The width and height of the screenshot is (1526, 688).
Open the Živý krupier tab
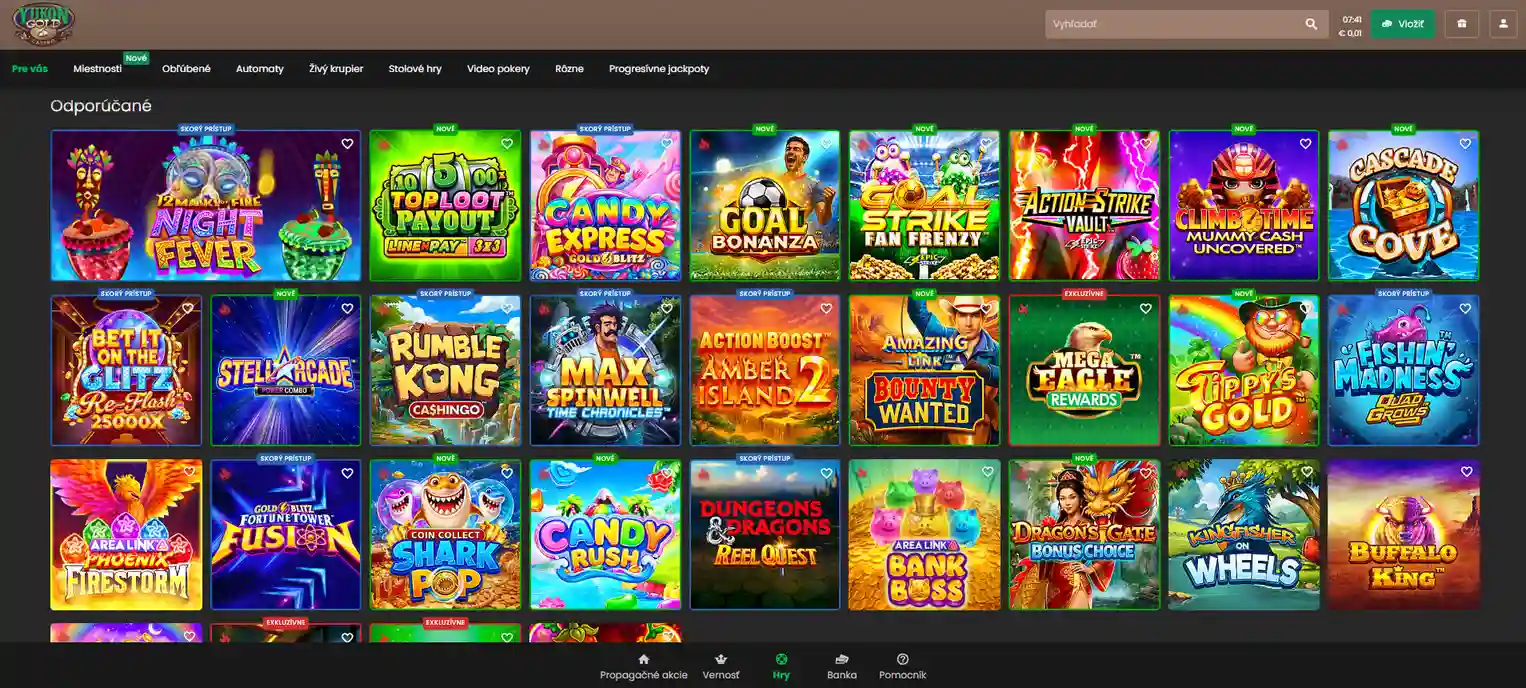pyautogui.click(x=336, y=69)
